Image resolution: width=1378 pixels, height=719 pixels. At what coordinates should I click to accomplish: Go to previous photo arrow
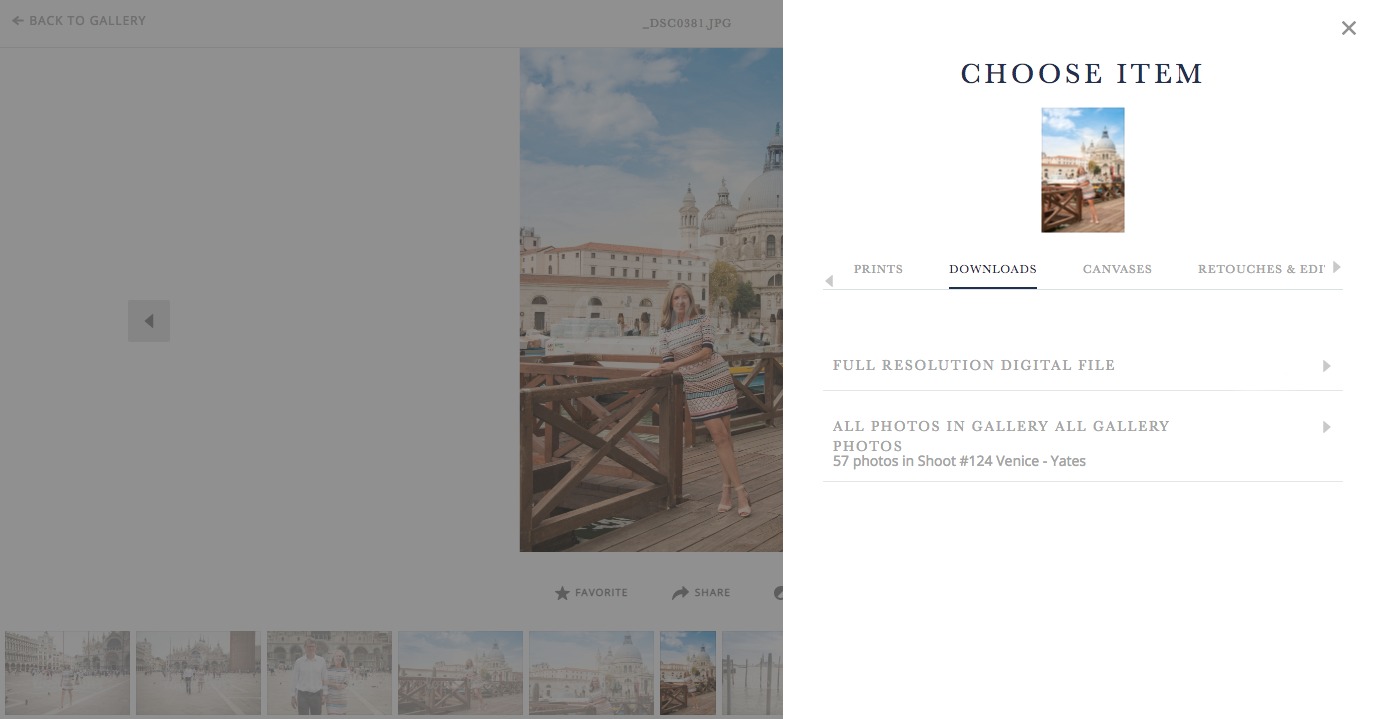(x=149, y=321)
